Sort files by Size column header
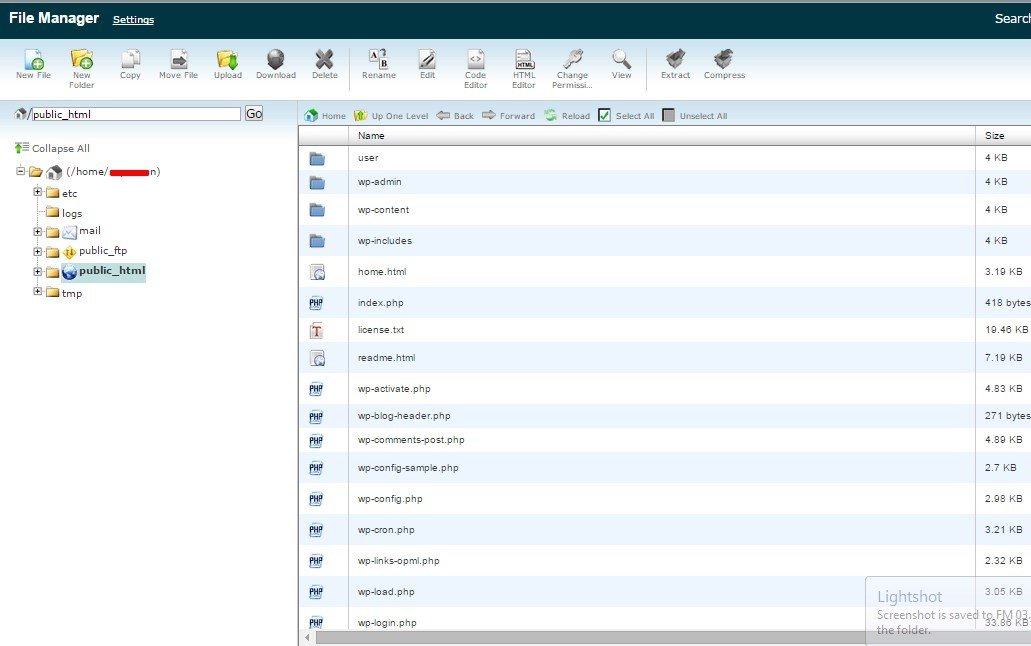Viewport: 1031px width, 646px height. 994,136
